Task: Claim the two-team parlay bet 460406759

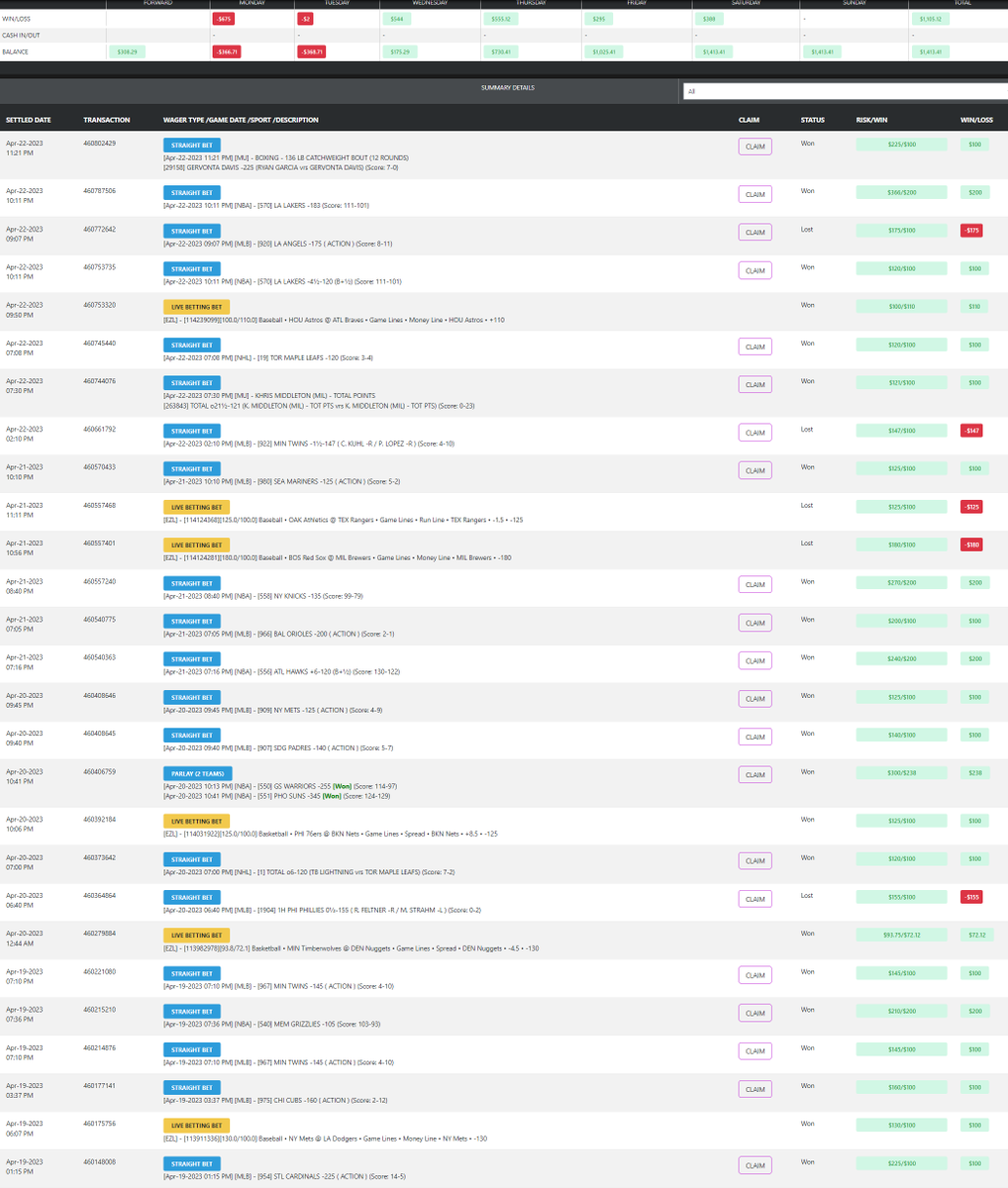Action: (755, 775)
